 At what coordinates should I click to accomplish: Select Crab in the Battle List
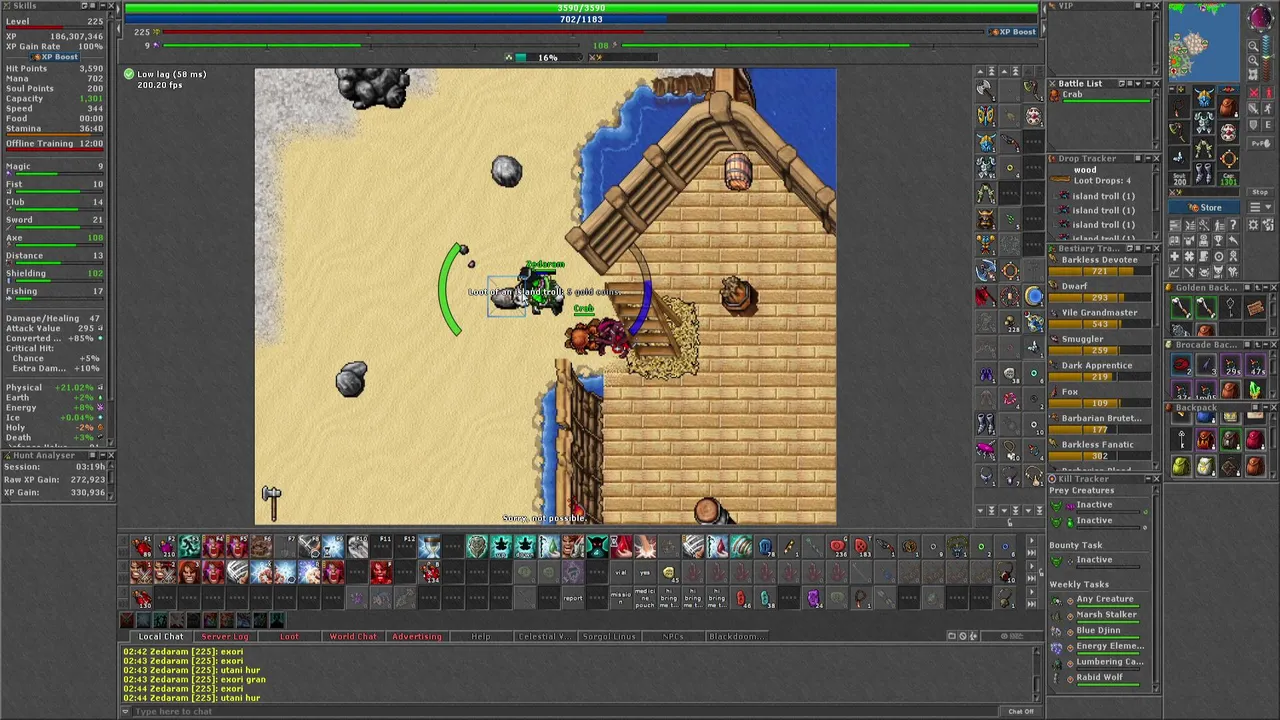tap(1100, 96)
